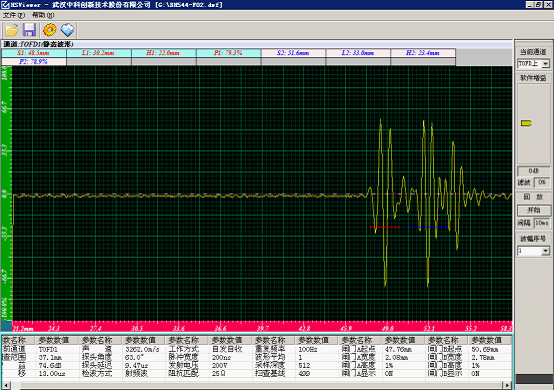Click the yellow software gain slider handle
The height and width of the screenshot is (390, 555).
[x=526, y=123]
